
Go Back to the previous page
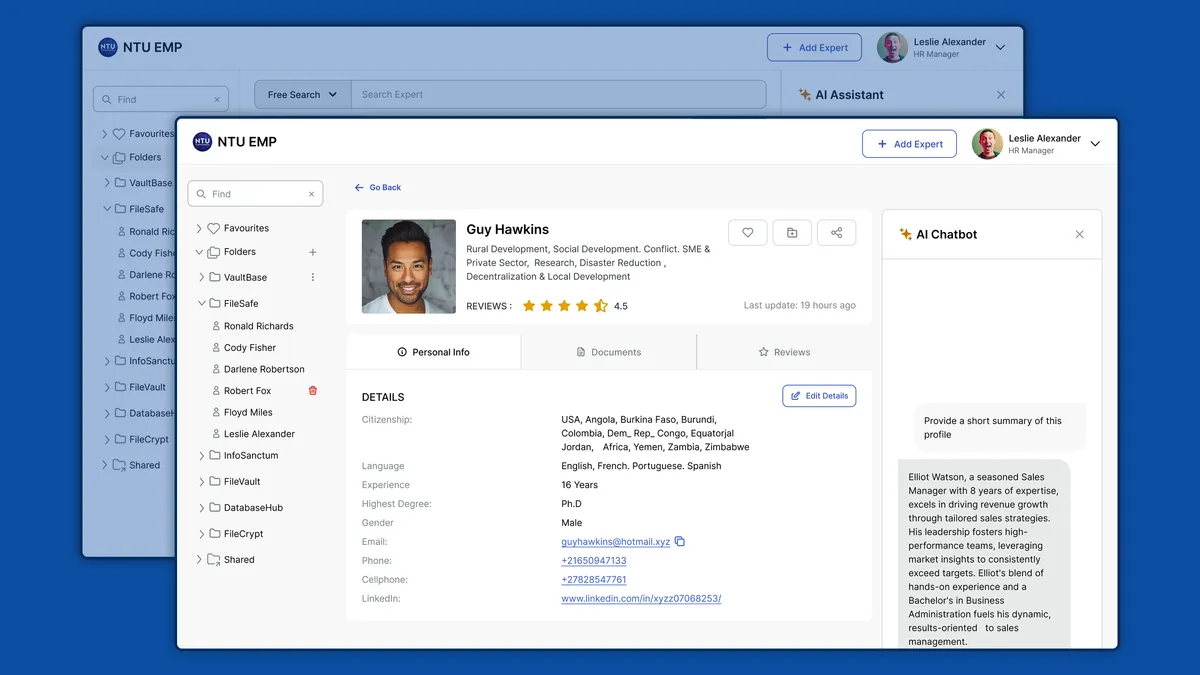click(378, 187)
